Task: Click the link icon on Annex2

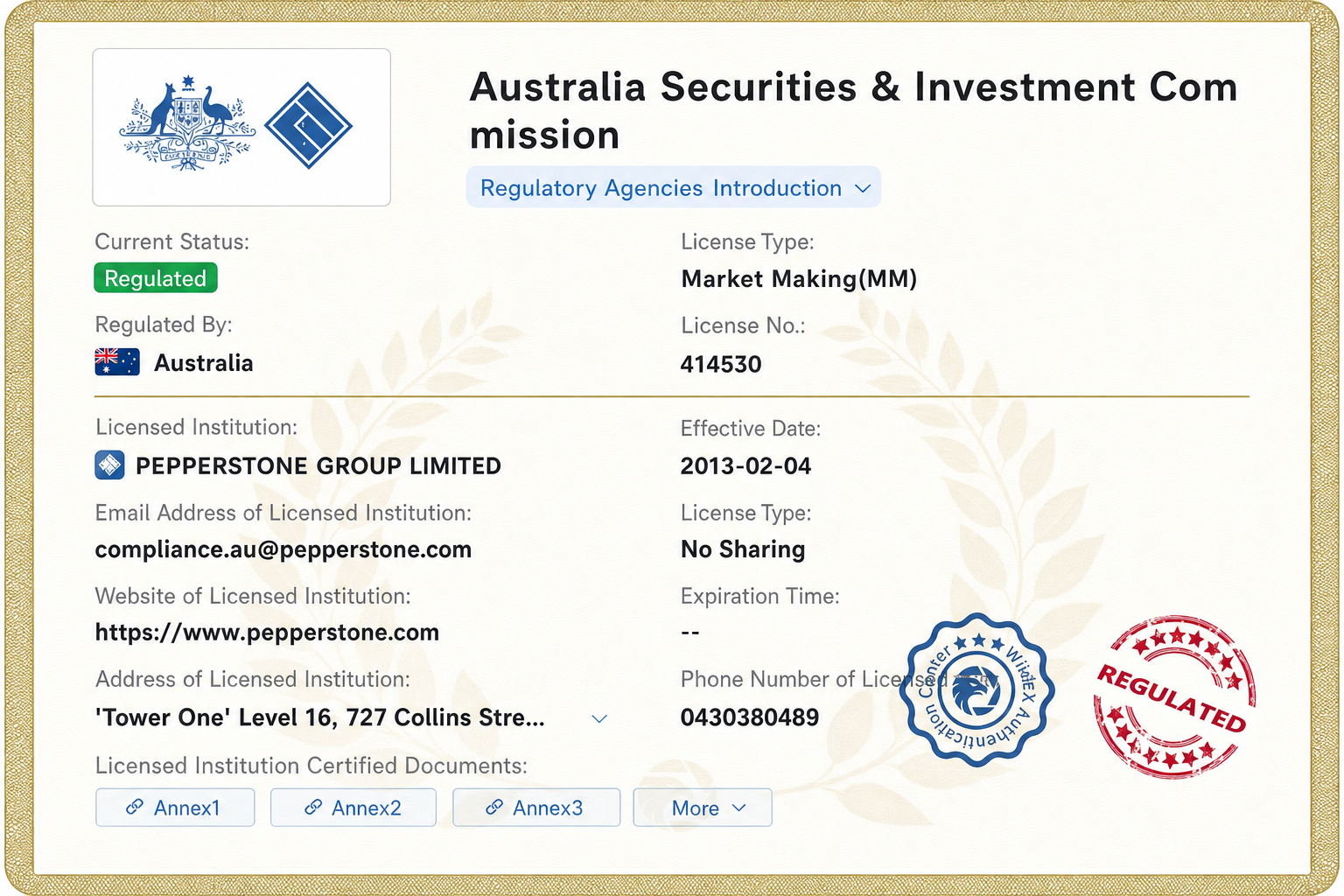Action: (312, 807)
